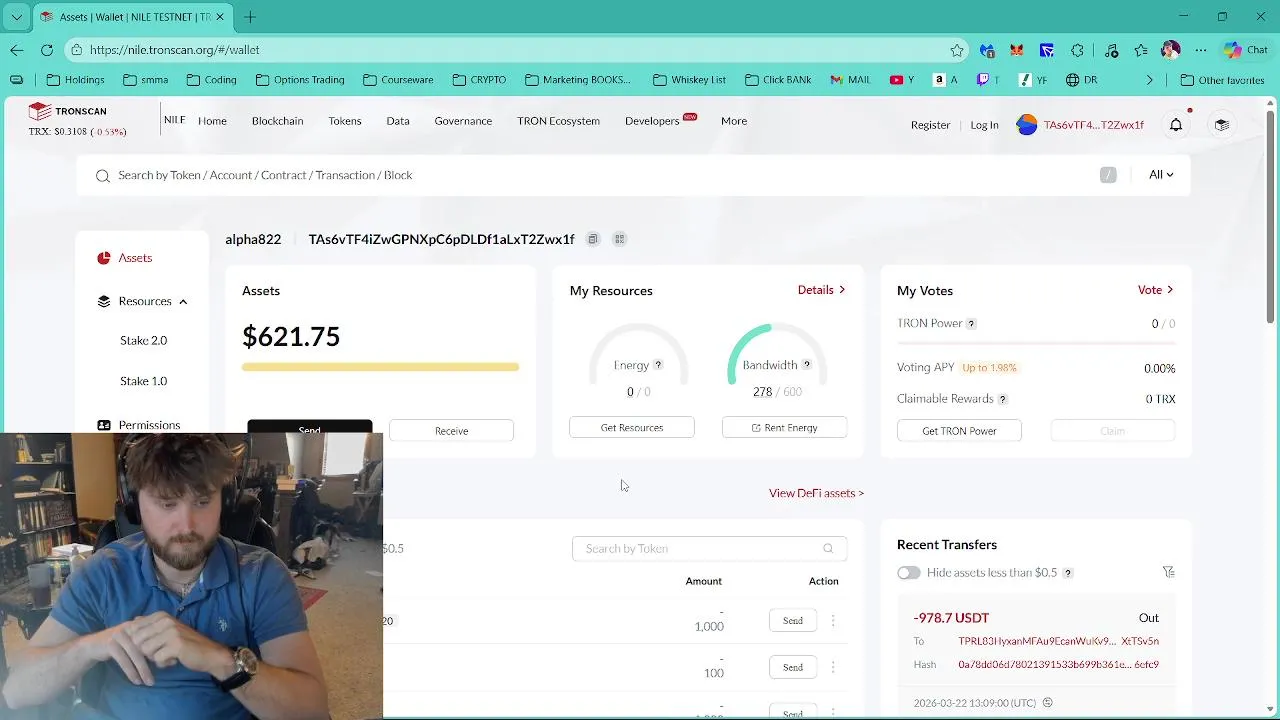The height and width of the screenshot is (720, 1280).
Task: Show the wallet address QR code icon
Action: tap(620, 239)
